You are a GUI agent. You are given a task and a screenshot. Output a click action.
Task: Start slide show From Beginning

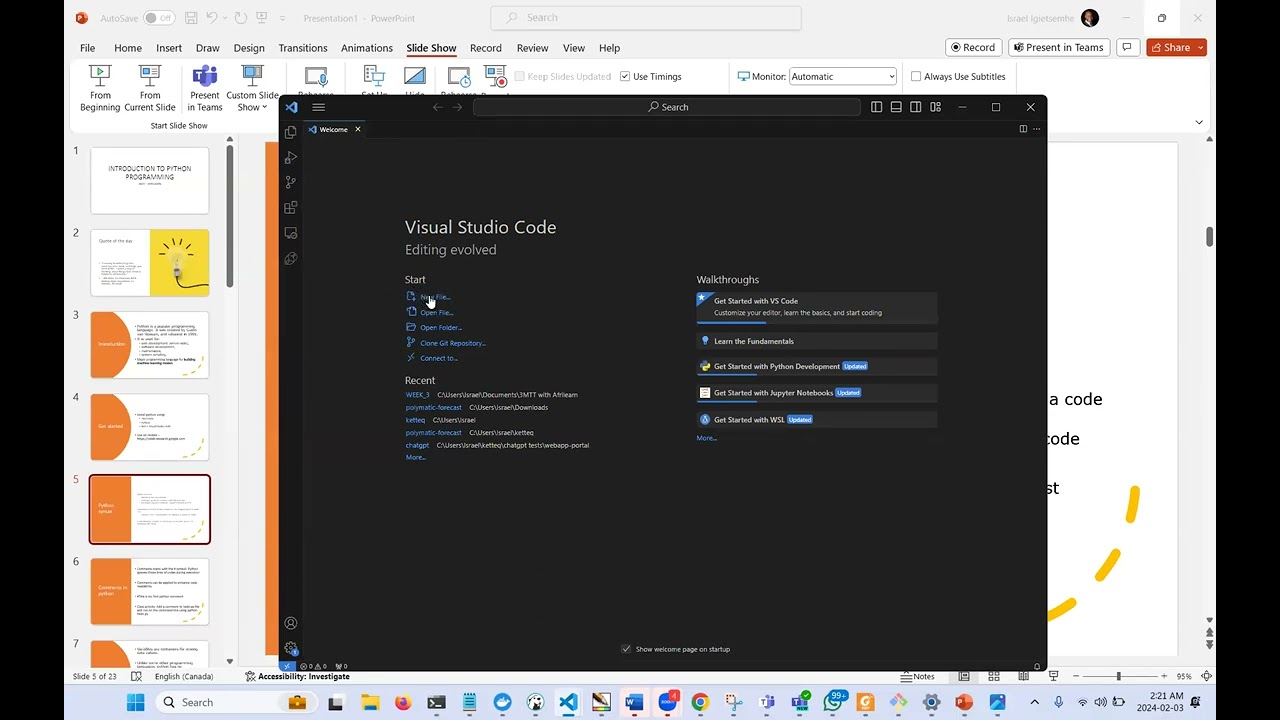pyautogui.click(x=100, y=88)
